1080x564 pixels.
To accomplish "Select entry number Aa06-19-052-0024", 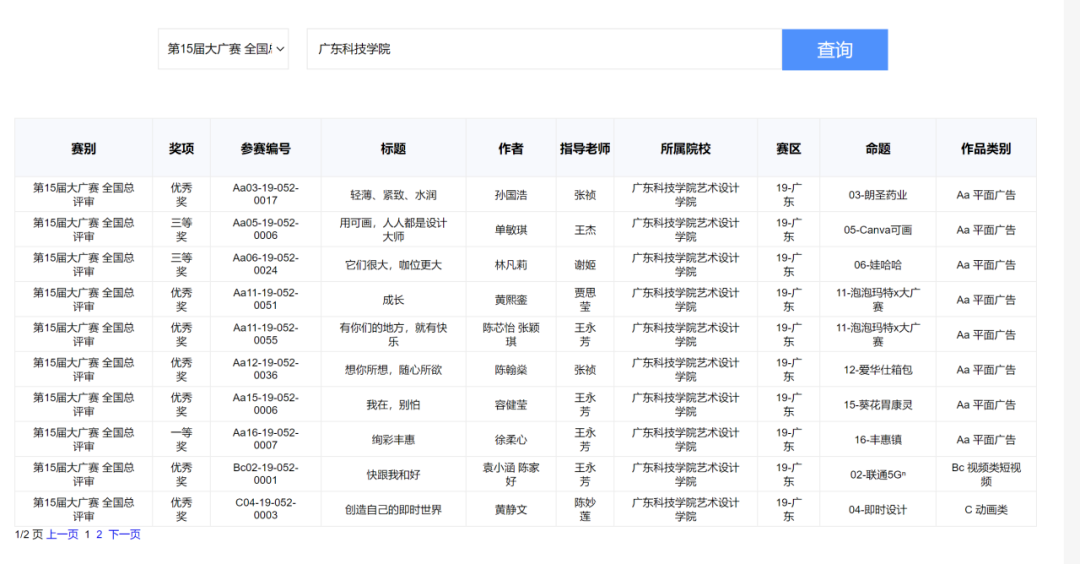I will click(265, 264).
